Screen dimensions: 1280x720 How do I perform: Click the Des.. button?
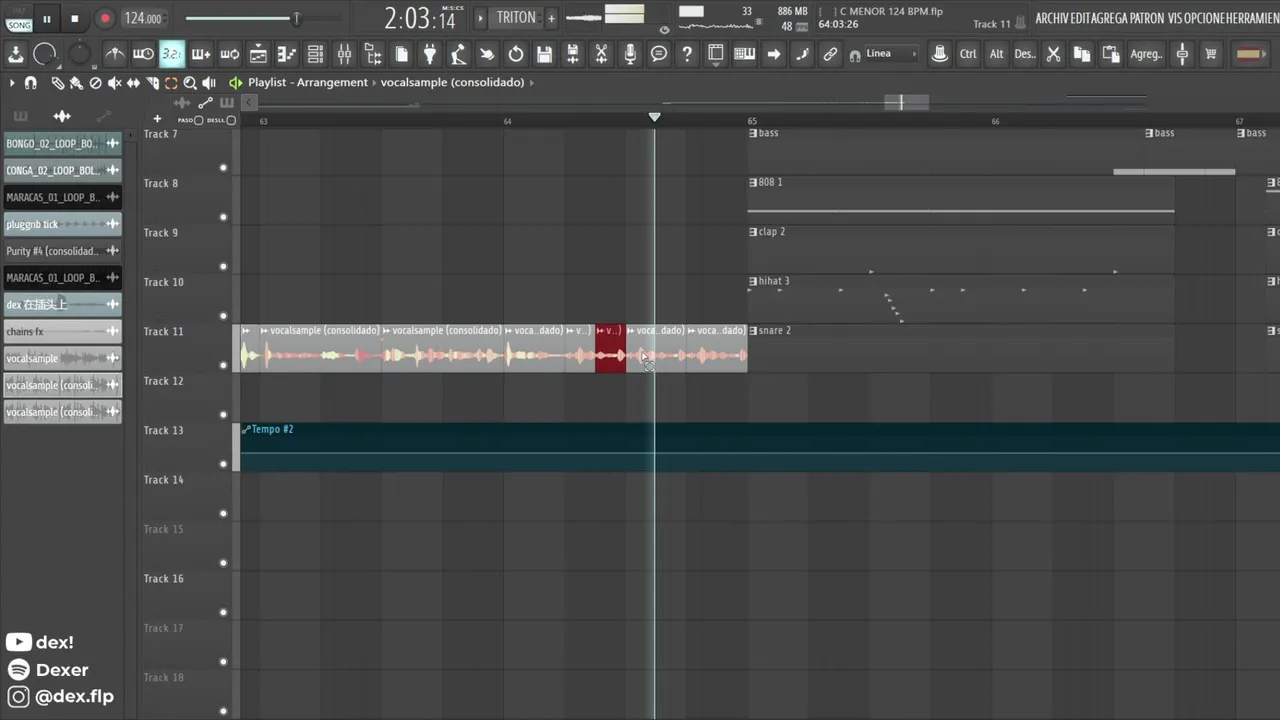pos(1025,54)
